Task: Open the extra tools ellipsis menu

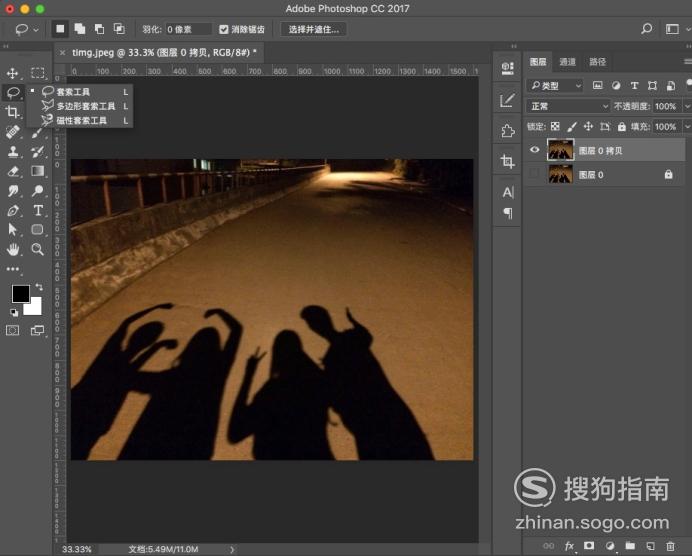Action: pyautogui.click(x=13, y=269)
